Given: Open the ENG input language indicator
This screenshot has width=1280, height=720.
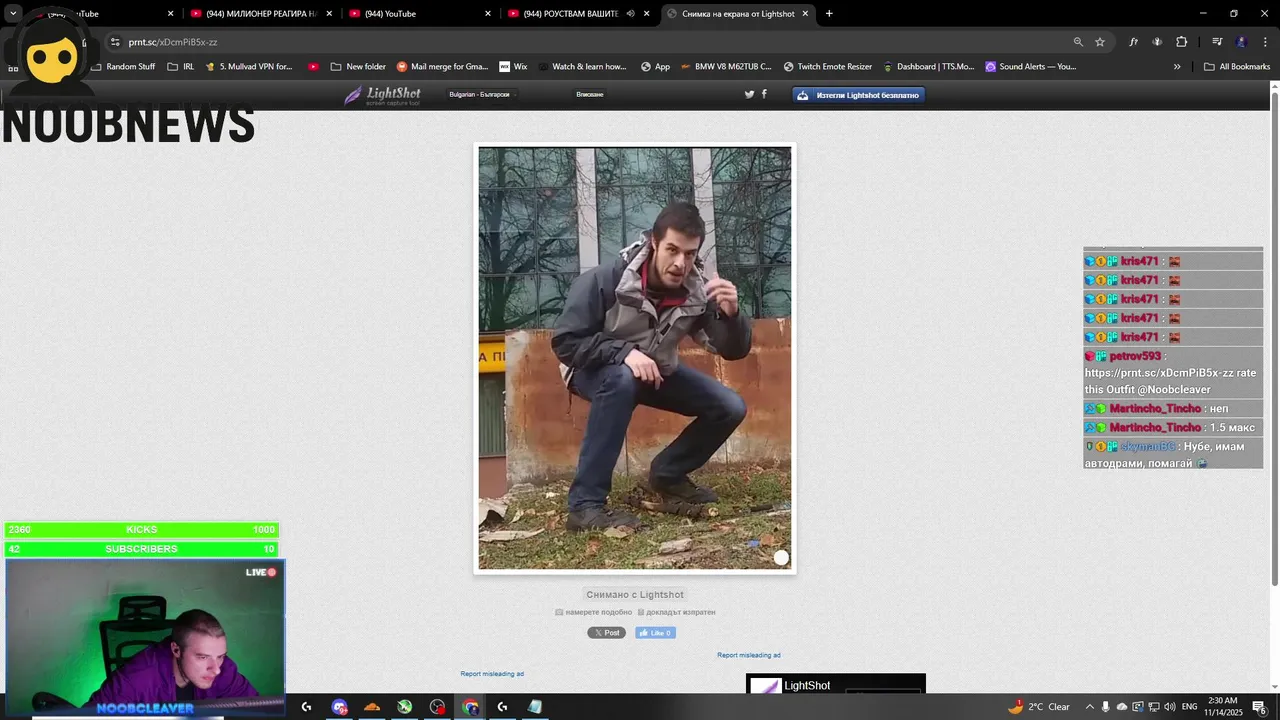Looking at the screenshot, I should 1189,707.
